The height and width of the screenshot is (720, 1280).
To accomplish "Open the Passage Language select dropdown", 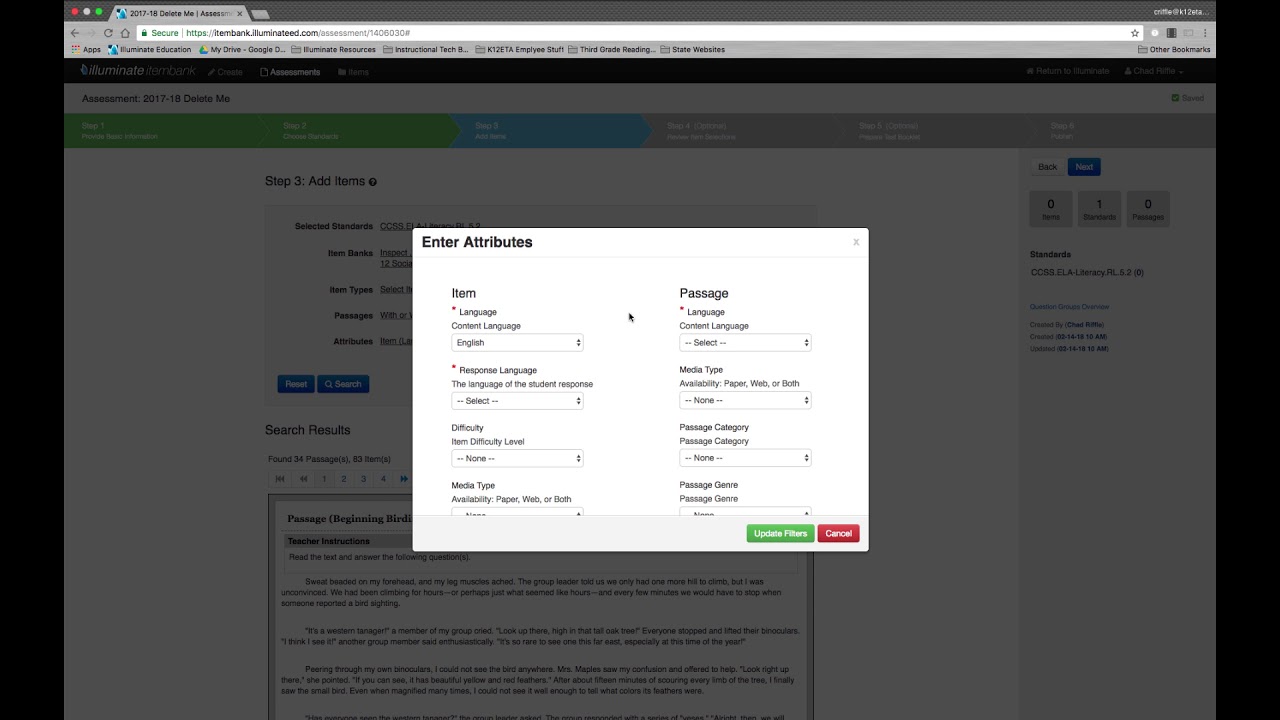I will [745, 343].
